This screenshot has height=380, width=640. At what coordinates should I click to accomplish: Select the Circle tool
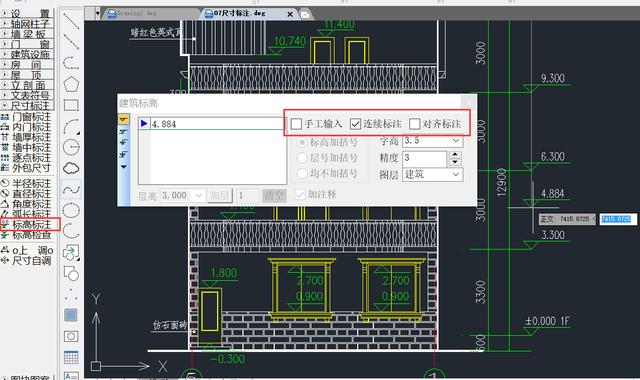71,147
